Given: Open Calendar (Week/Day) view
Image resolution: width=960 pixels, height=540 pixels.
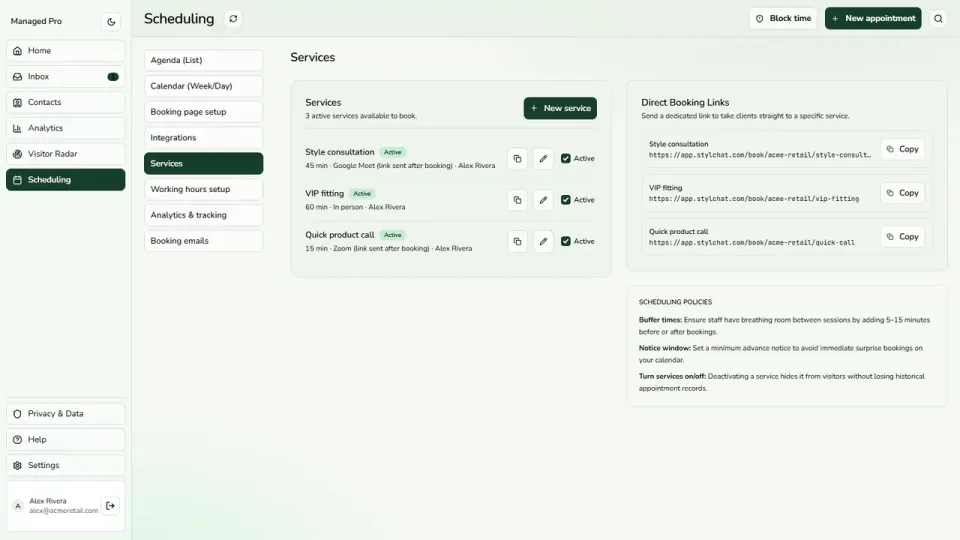Looking at the screenshot, I should 203,86.
